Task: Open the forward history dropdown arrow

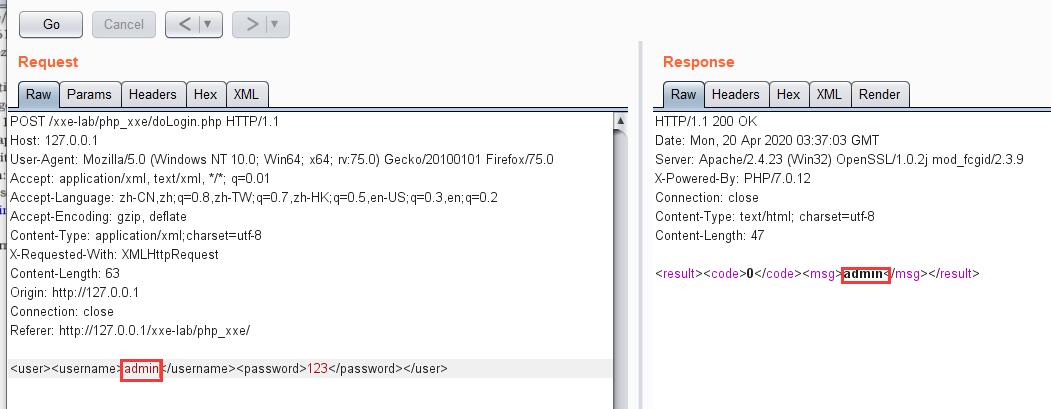Action: [x=275, y=24]
